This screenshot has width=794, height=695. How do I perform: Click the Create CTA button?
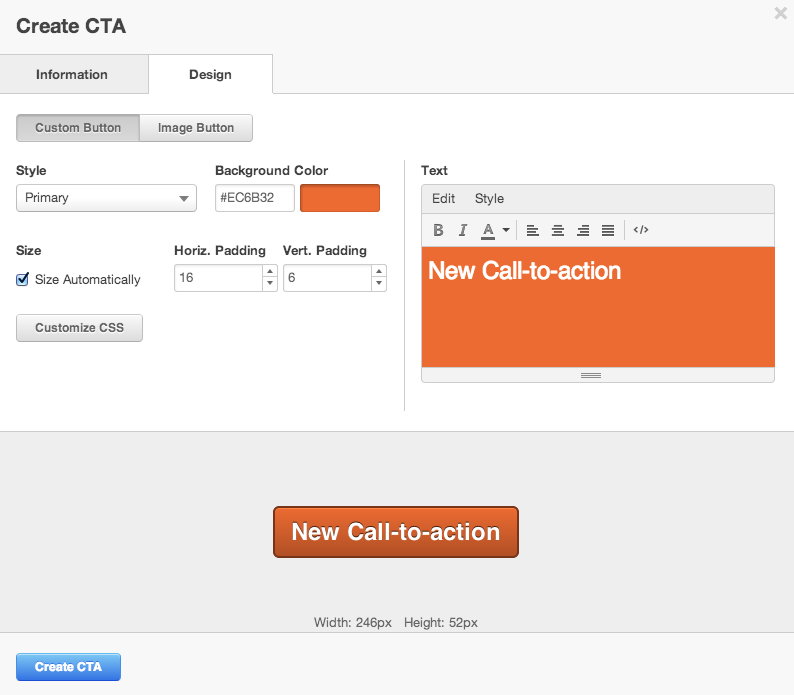(68, 667)
